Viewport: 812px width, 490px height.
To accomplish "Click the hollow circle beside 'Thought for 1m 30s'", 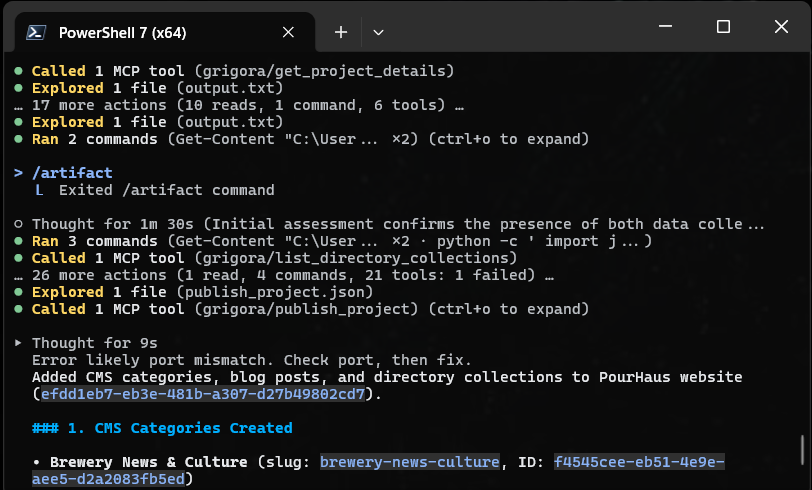I will click(19, 224).
